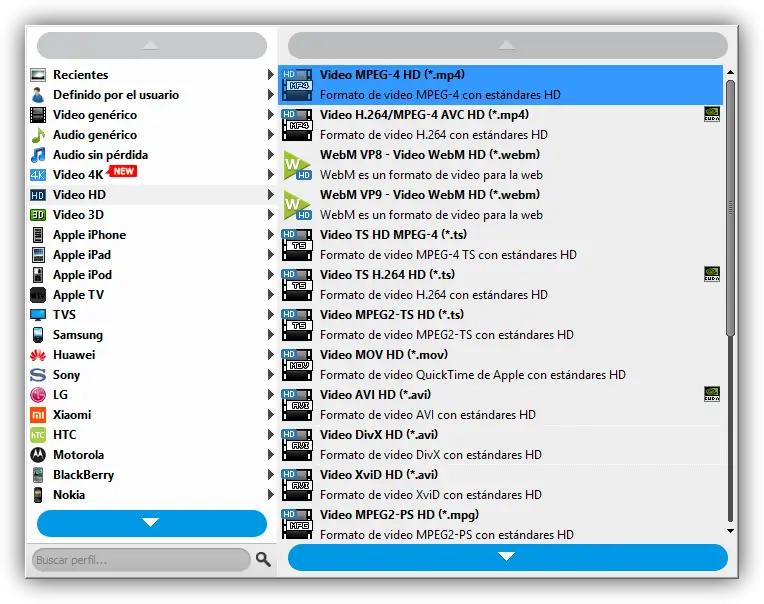This screenshot has width=764, height=604.
Task: Open the Audio sin pérdida category
Action: [152, 155]
